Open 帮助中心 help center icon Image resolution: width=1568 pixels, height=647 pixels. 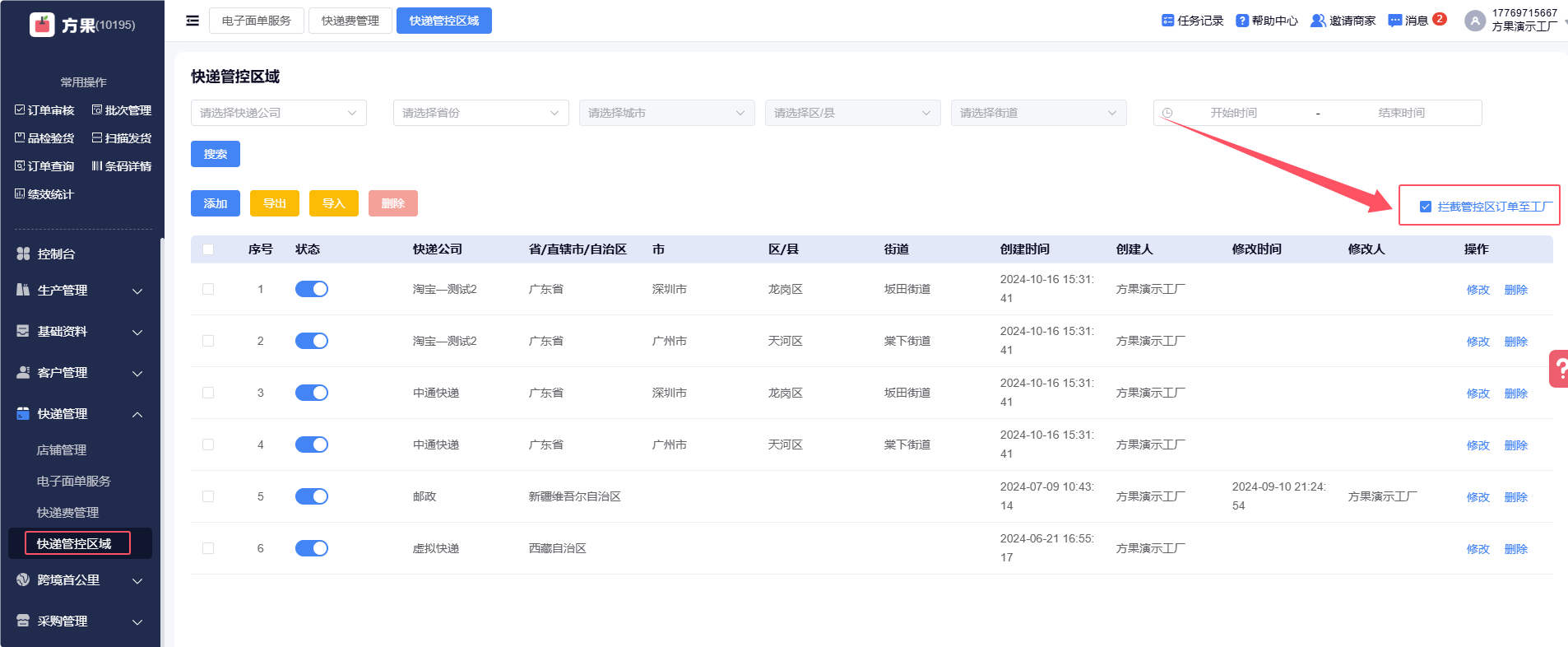(x=1241, y=21)
